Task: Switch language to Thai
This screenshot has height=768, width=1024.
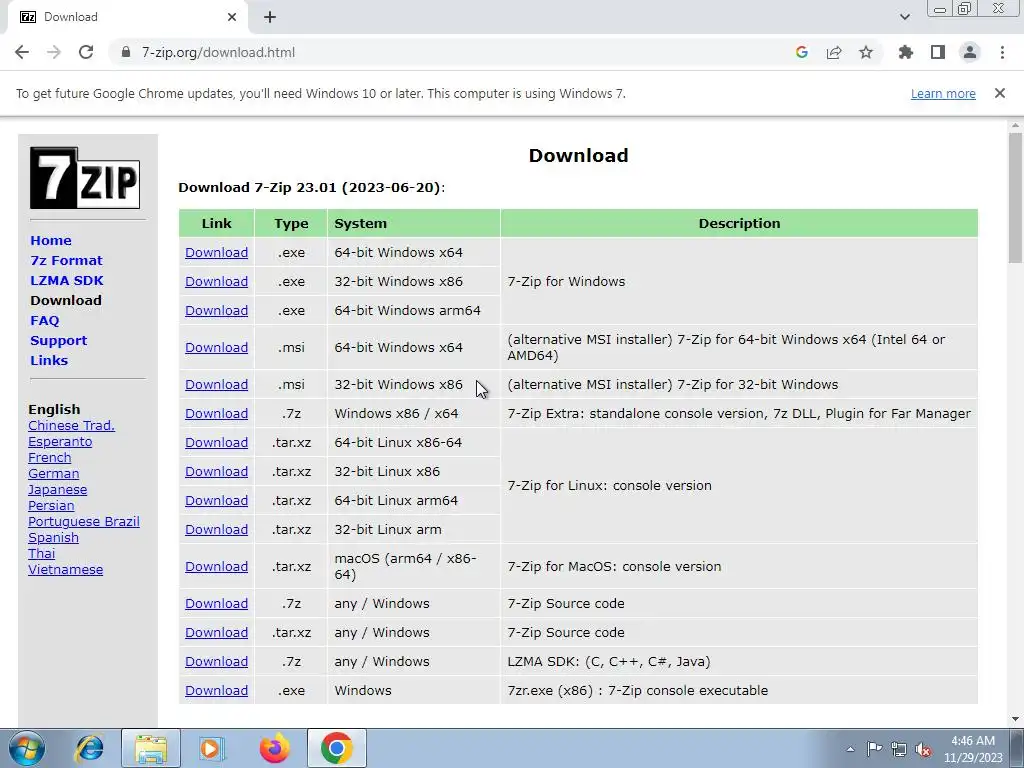Action: point(41,553)
